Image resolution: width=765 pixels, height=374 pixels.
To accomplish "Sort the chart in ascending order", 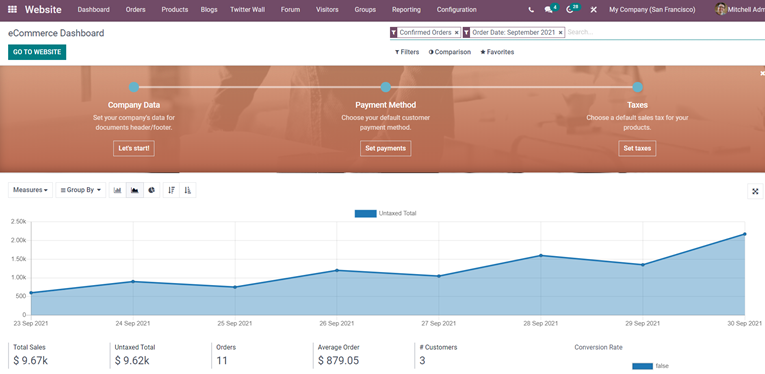I will (x=188, y=190).
